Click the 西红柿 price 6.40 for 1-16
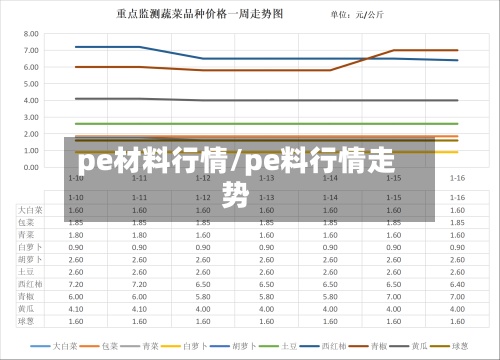This screenshot has width=500, height=360. pyautogui.click(x=457, y=284)
